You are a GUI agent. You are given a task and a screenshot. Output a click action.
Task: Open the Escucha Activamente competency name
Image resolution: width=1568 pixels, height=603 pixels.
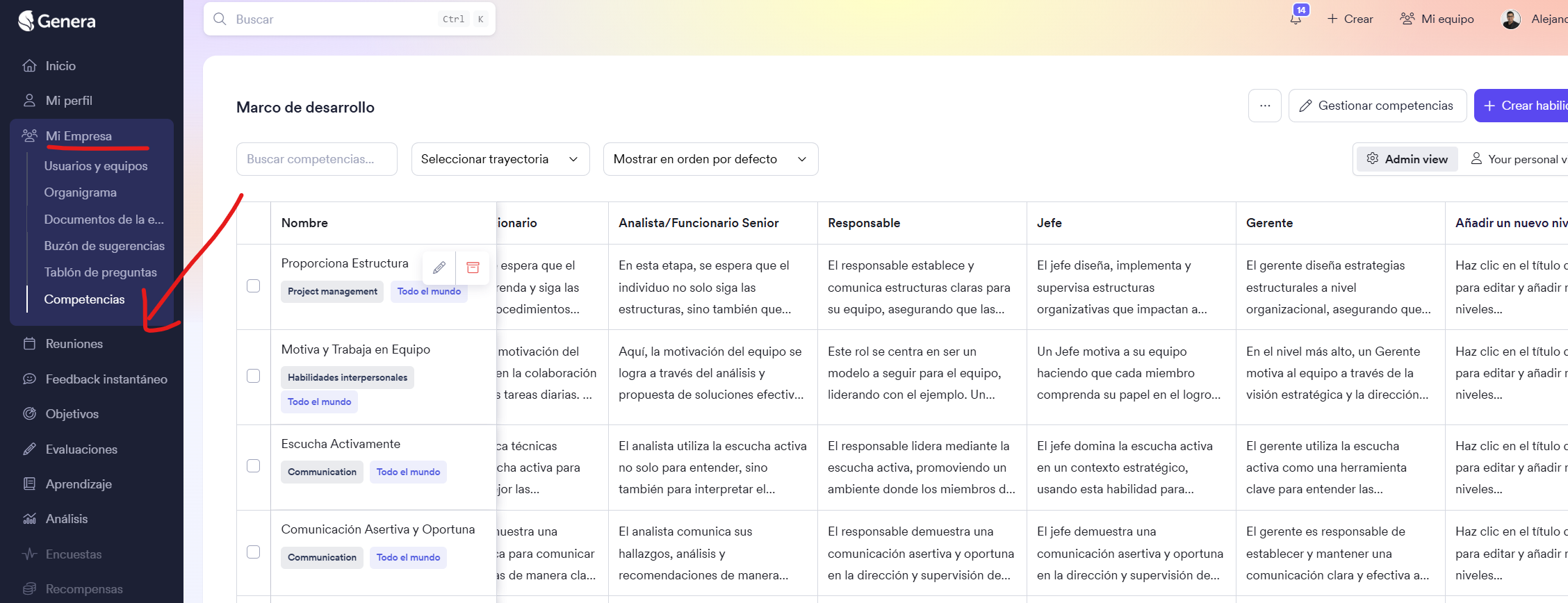[x=341, y=444]
